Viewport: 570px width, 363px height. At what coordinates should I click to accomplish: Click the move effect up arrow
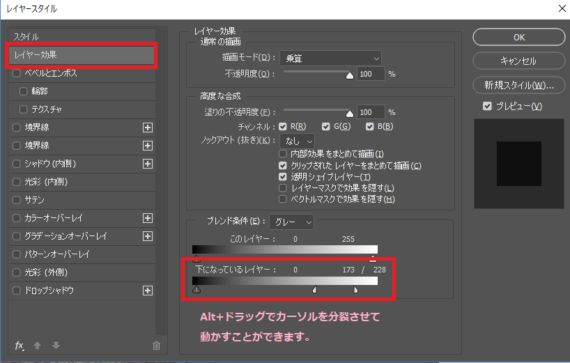coord(37,345)
